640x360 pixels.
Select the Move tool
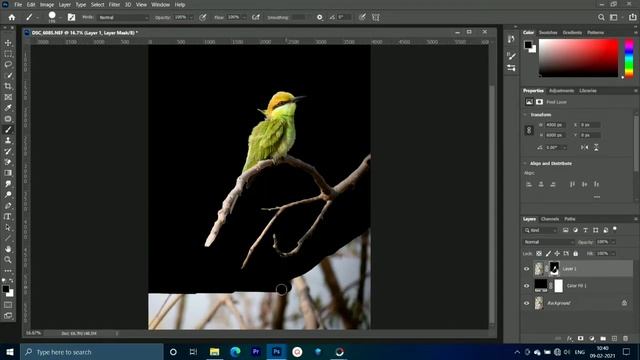[x=8, y=43]
